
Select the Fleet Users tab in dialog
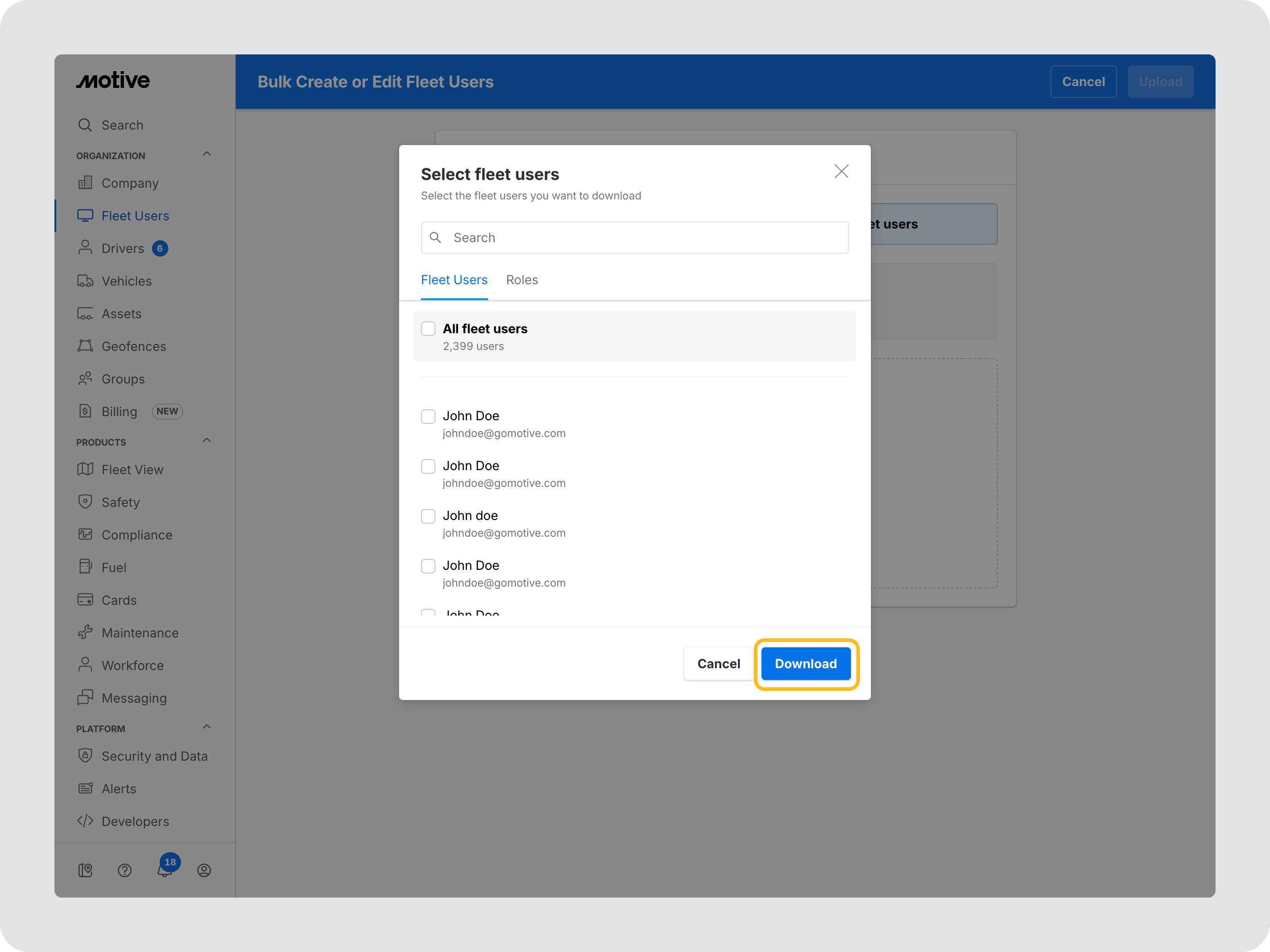coord(454,280)
